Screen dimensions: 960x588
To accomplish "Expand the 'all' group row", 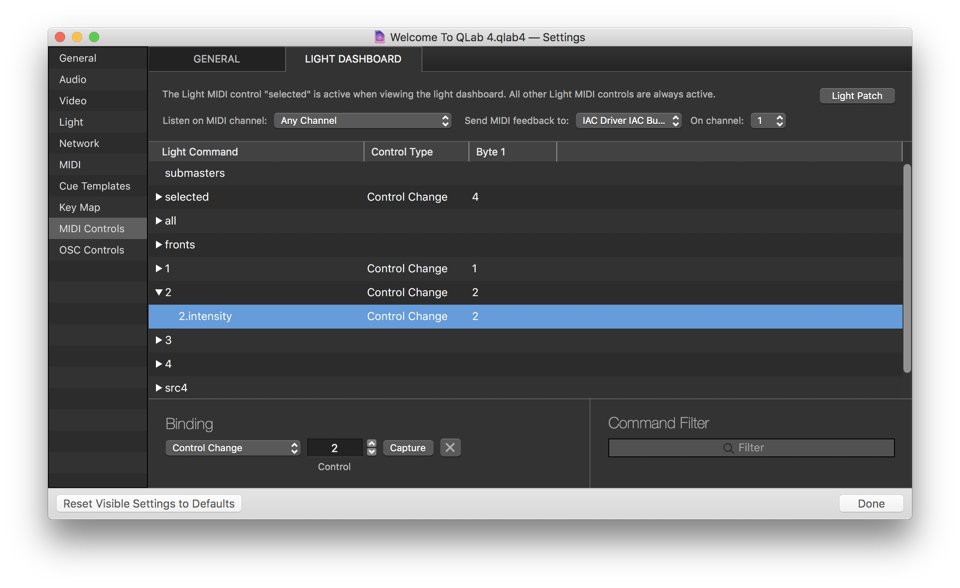I will 159,221.
